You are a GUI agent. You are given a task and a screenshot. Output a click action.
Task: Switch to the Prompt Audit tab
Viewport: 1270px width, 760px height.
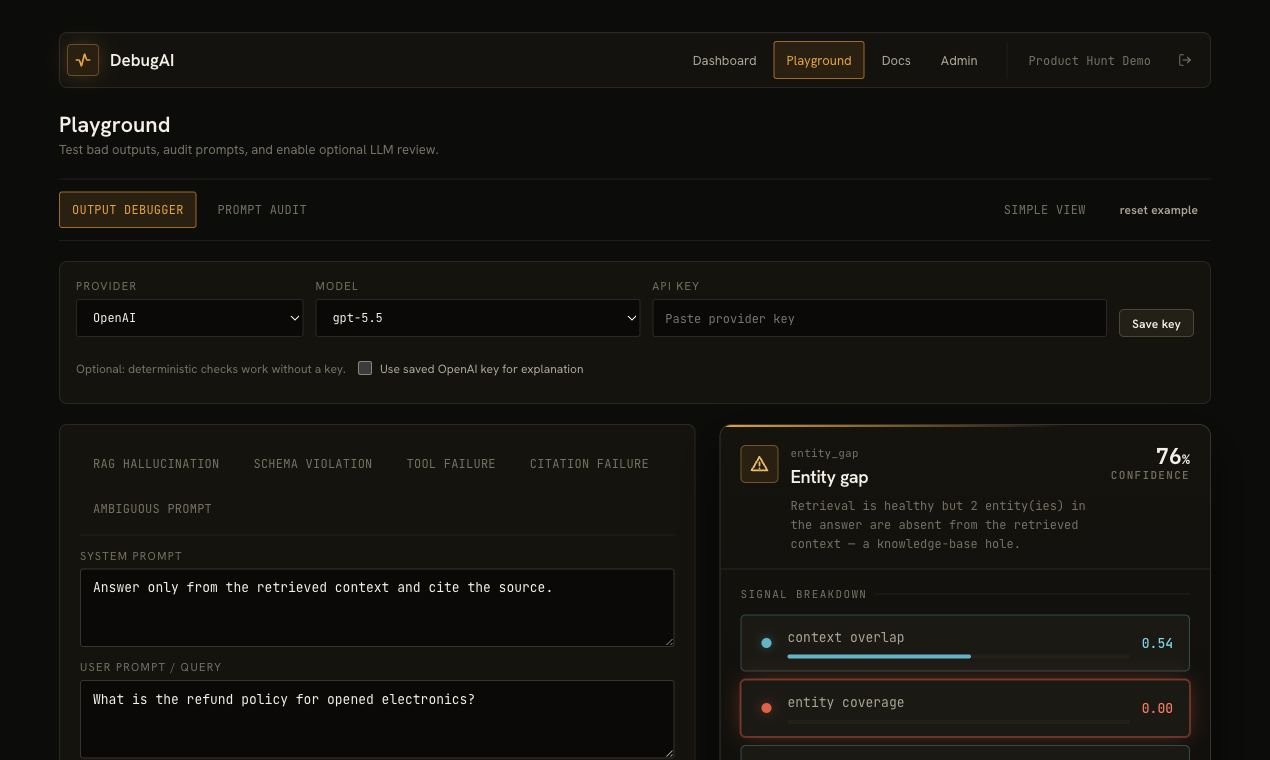pyautogui.click(x=262, y=210)
